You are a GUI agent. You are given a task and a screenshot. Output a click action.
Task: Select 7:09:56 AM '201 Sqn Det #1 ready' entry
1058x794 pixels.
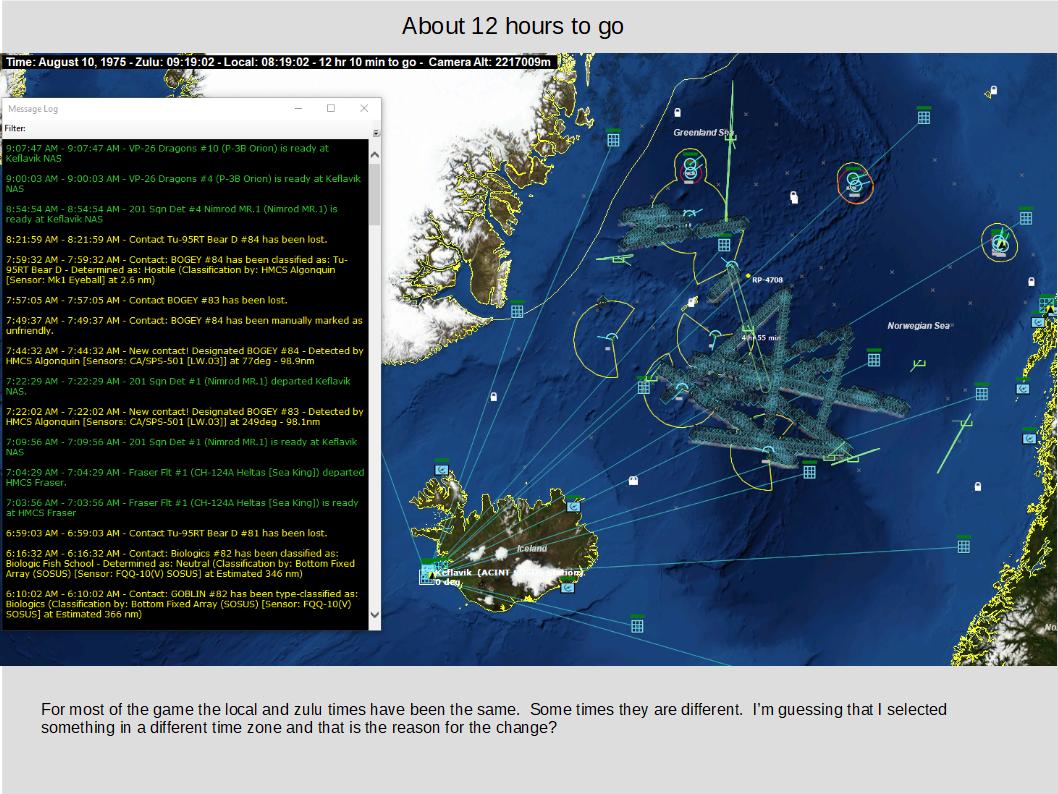tap(186, 447)
